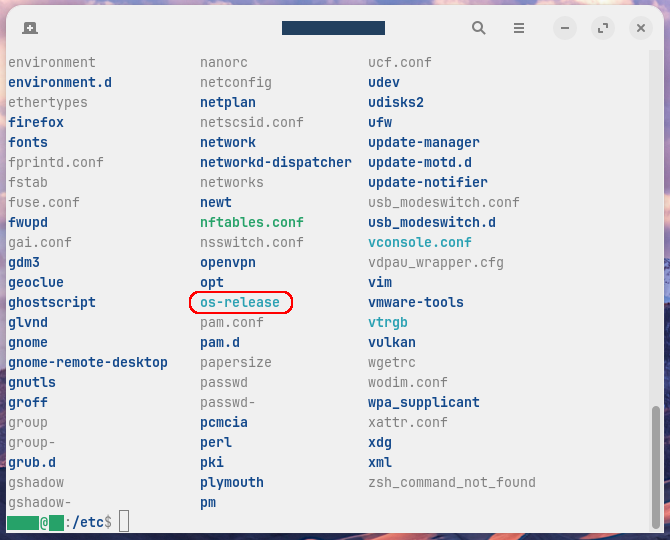Open a new terminal tab

30,28
